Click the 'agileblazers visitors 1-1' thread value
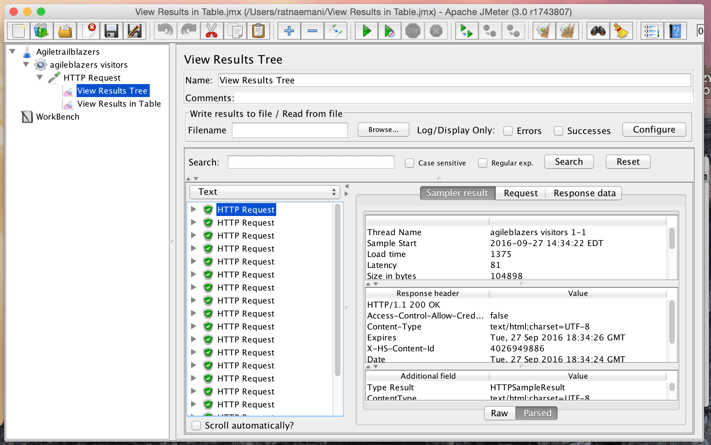Viewport: 711px width, 445px height. [x=538, y=232]
